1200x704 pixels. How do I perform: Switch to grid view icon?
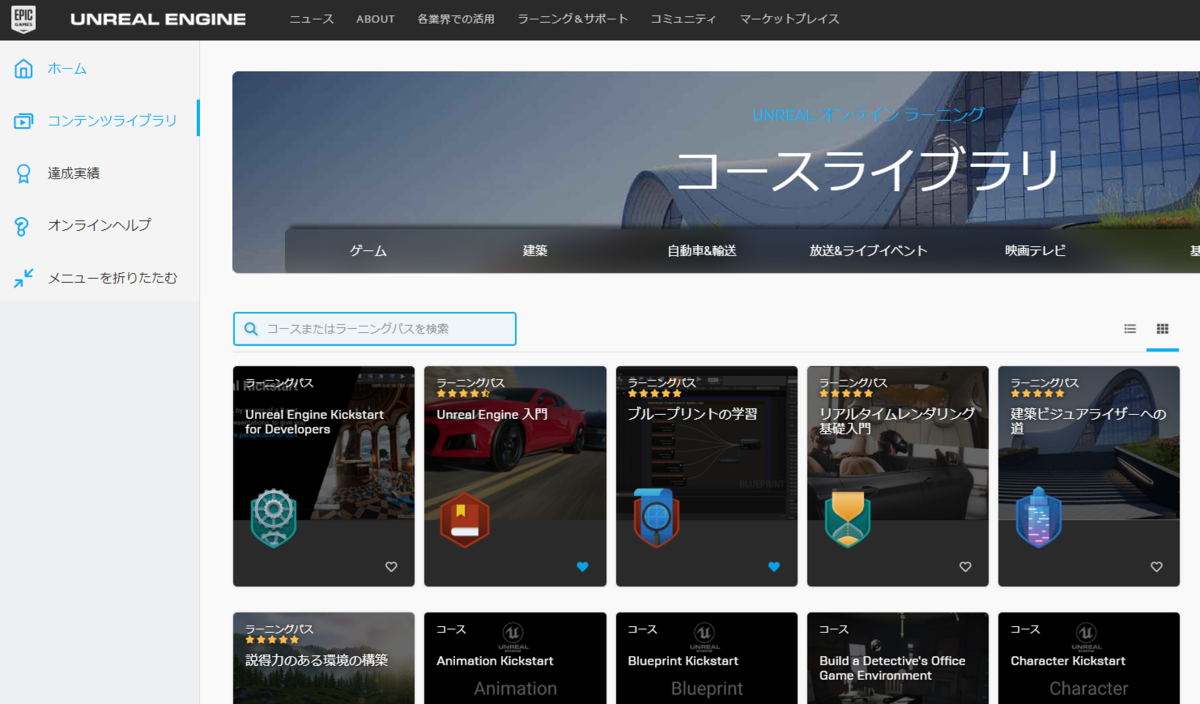tap(1162, 328)
